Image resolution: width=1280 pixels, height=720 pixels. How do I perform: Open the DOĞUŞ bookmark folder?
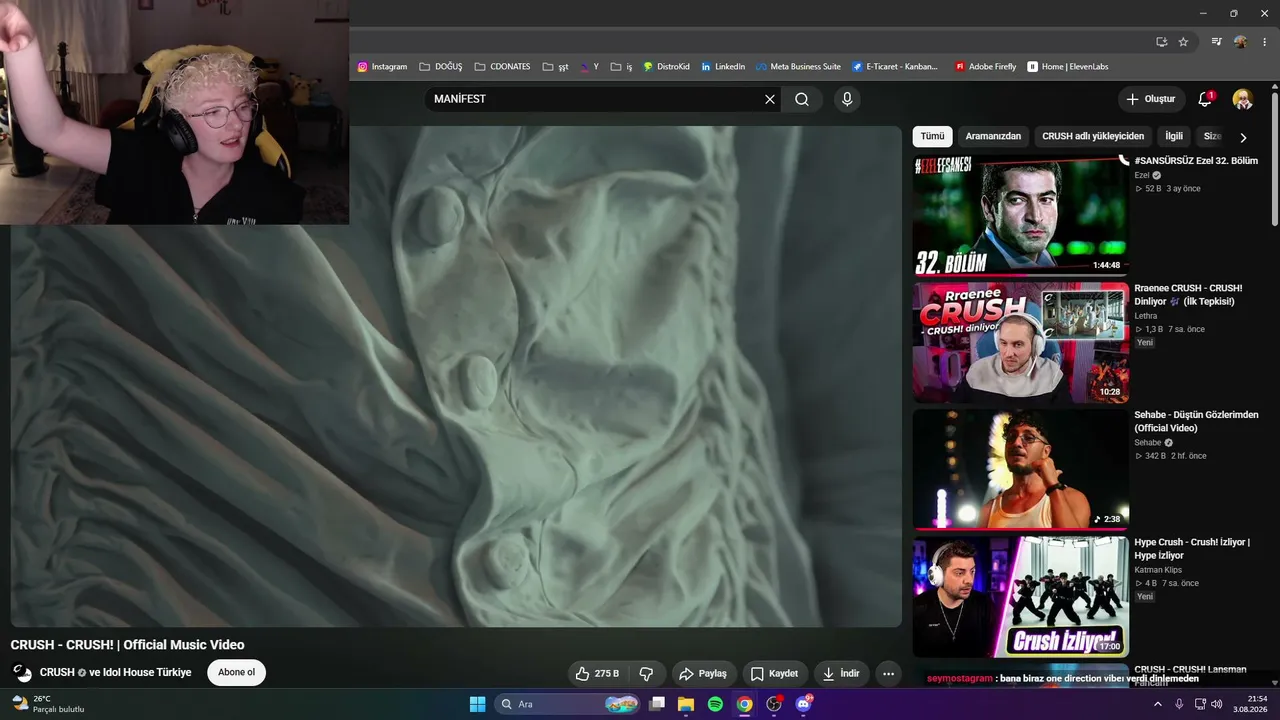point(441,67)
